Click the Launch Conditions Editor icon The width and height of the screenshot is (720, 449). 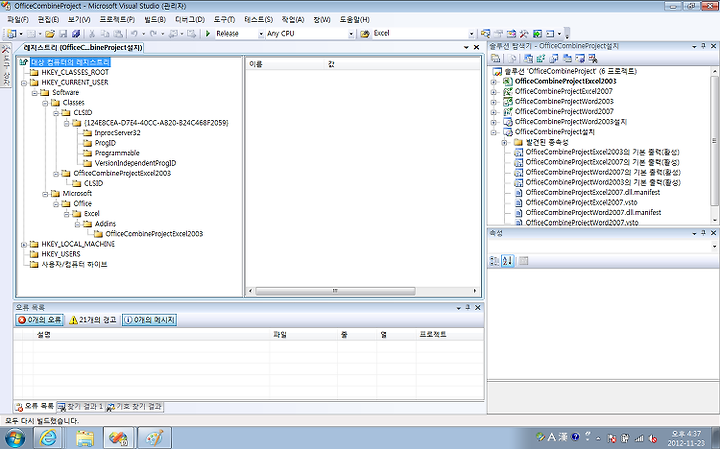pos(593,58)
